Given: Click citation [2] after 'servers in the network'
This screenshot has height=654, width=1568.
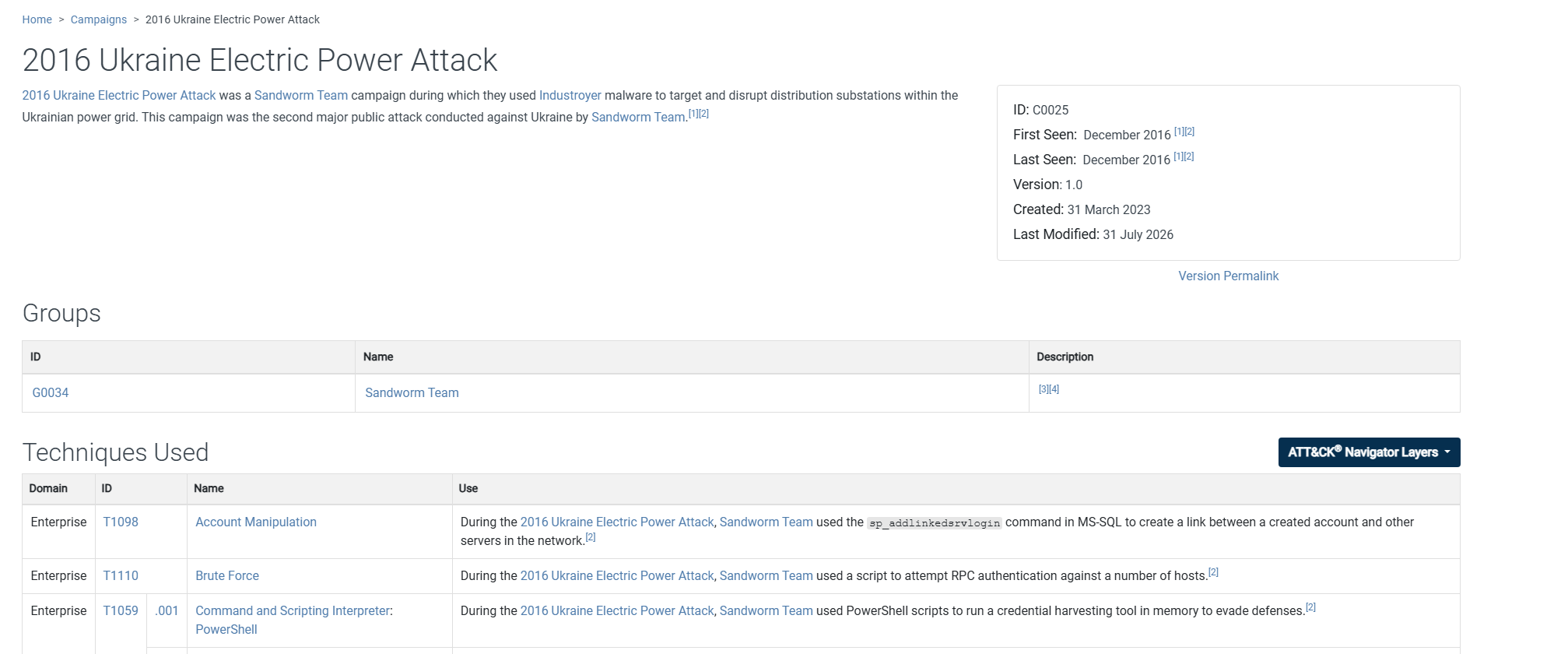Looking at the screenshot, I should pos(591,537).
